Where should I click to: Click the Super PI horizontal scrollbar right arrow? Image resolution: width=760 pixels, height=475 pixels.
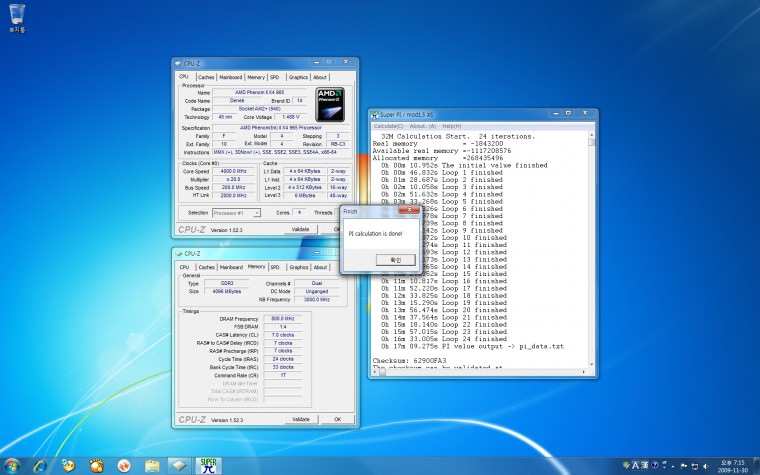[x=584, y=372]
